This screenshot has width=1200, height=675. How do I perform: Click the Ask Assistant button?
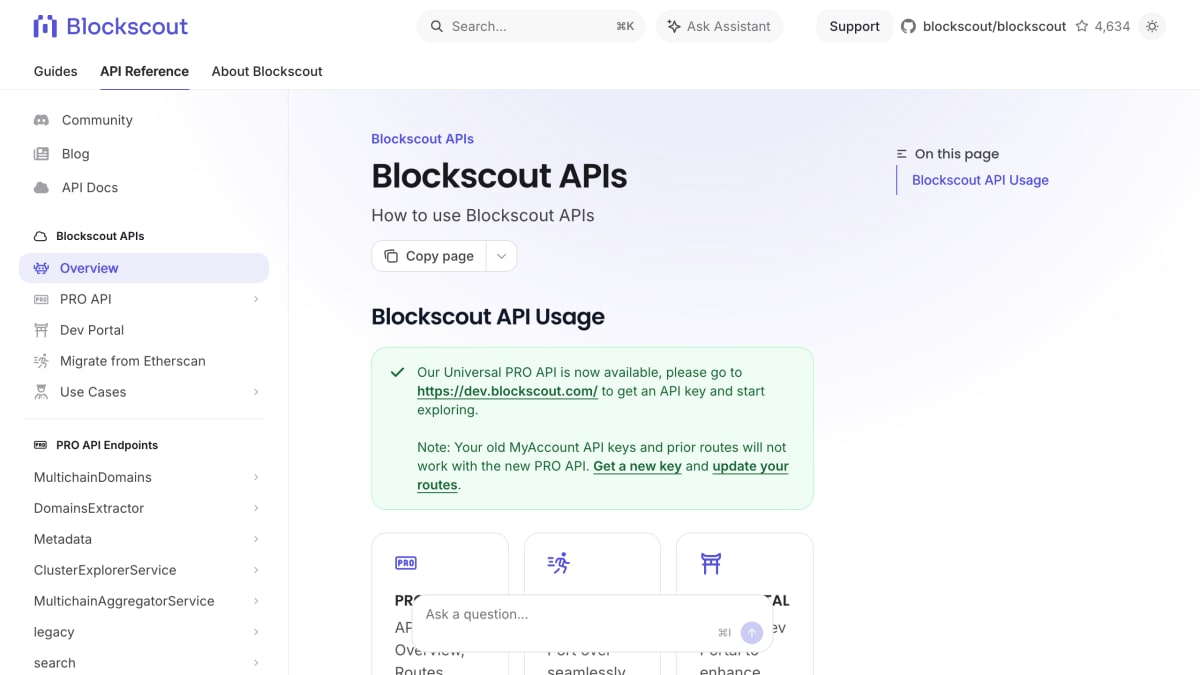pyautogui.click(x=719, y=26)
